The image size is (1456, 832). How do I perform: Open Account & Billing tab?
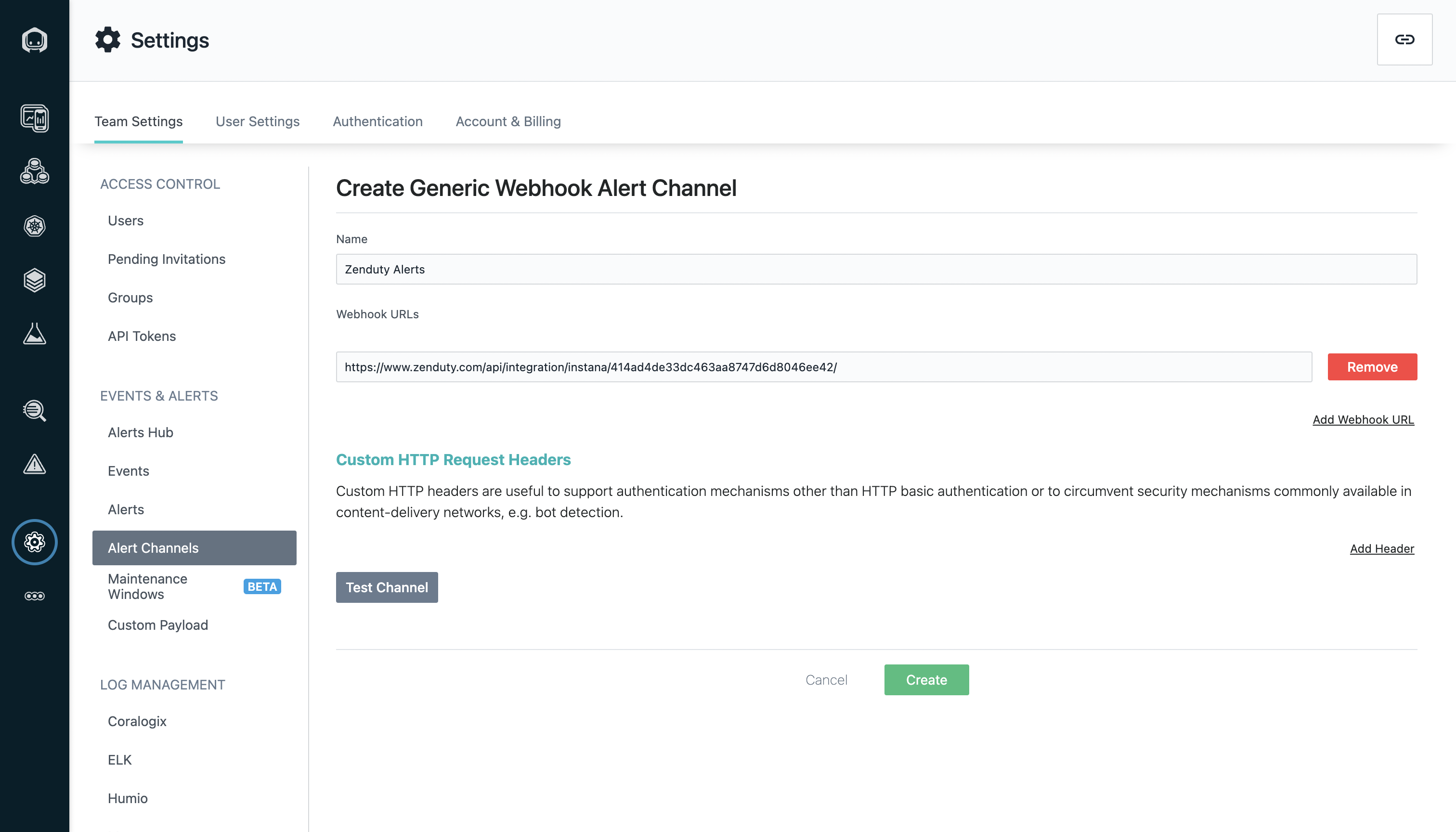tap(507, 121)
